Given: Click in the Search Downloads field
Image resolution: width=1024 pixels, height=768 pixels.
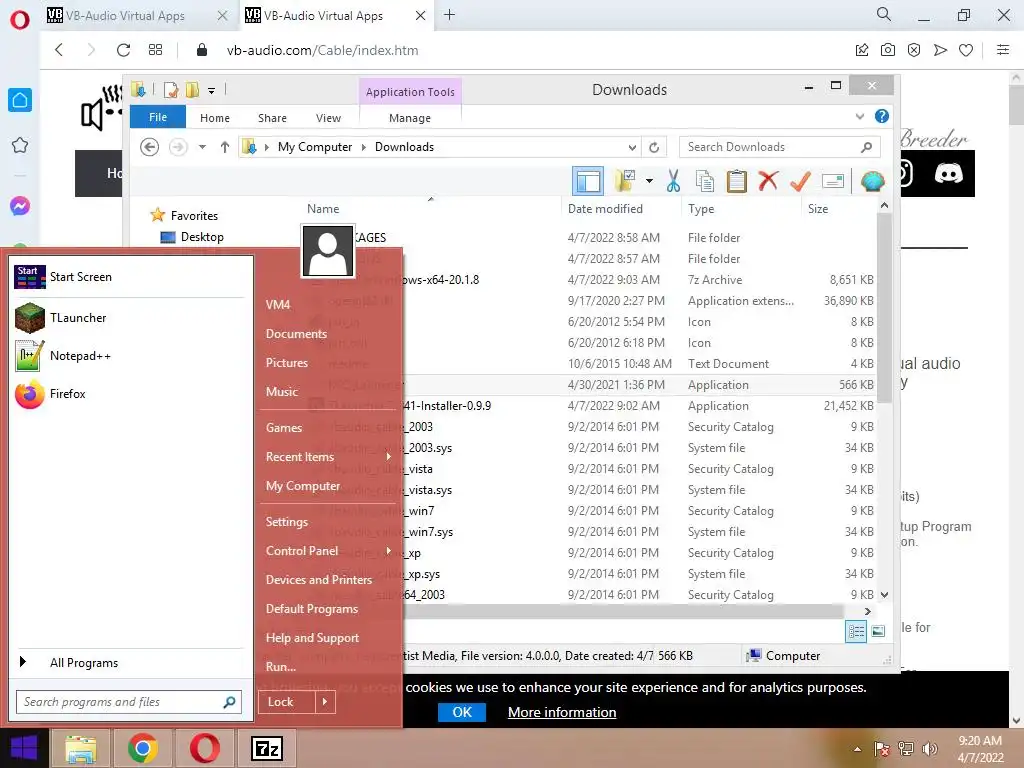Looking at the screenshot, I should [780, 147].
